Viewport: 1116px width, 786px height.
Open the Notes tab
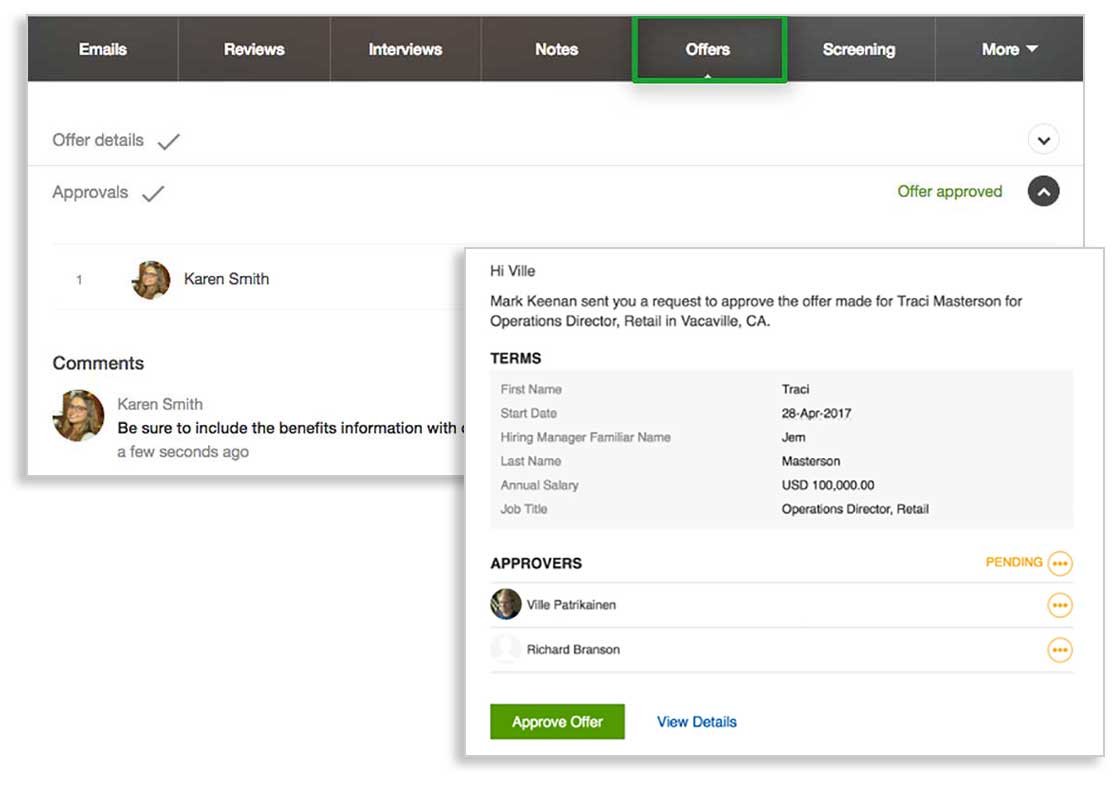[x=556, y=49]
